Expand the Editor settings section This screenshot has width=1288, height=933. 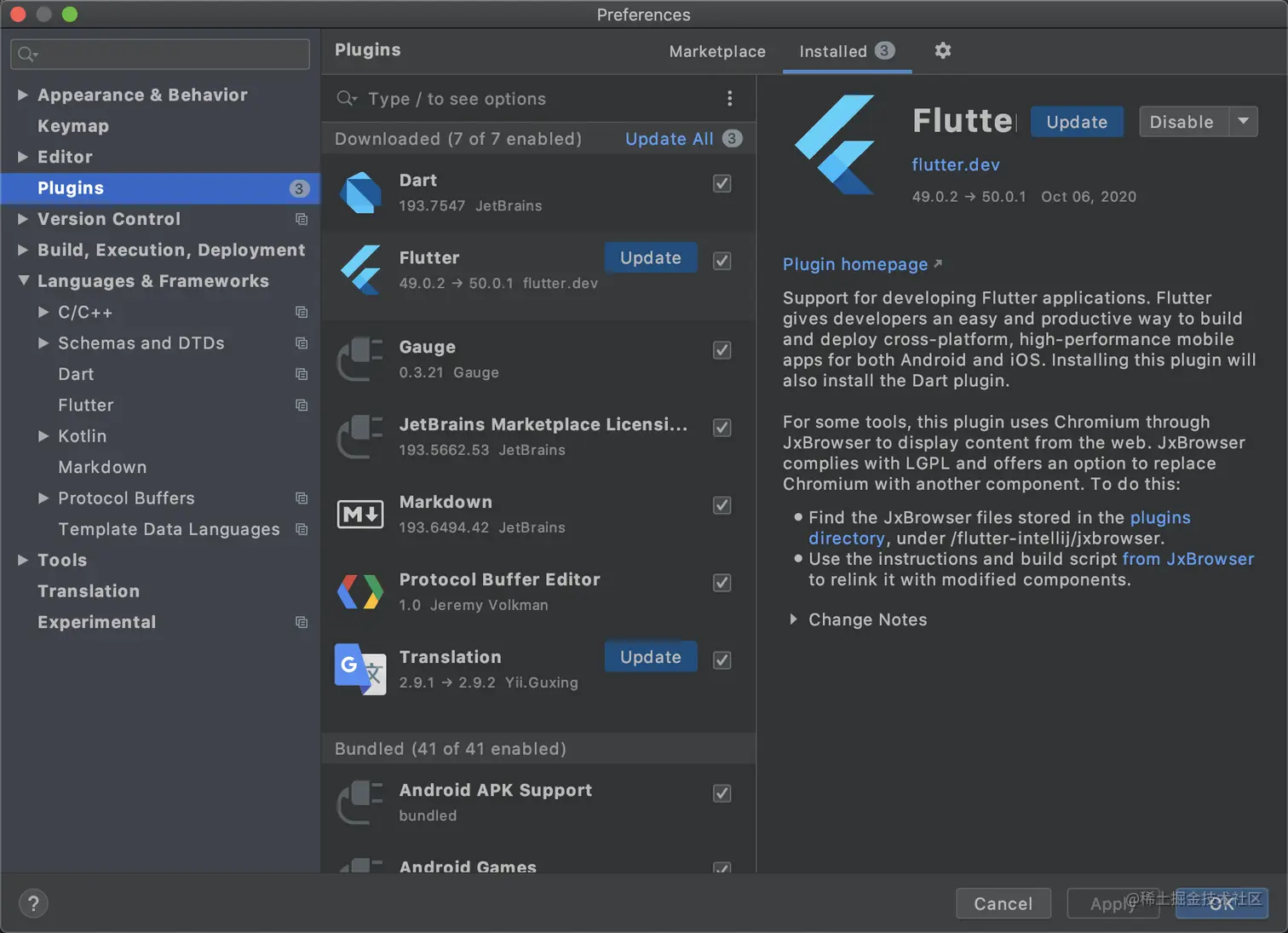click(23, 157)
